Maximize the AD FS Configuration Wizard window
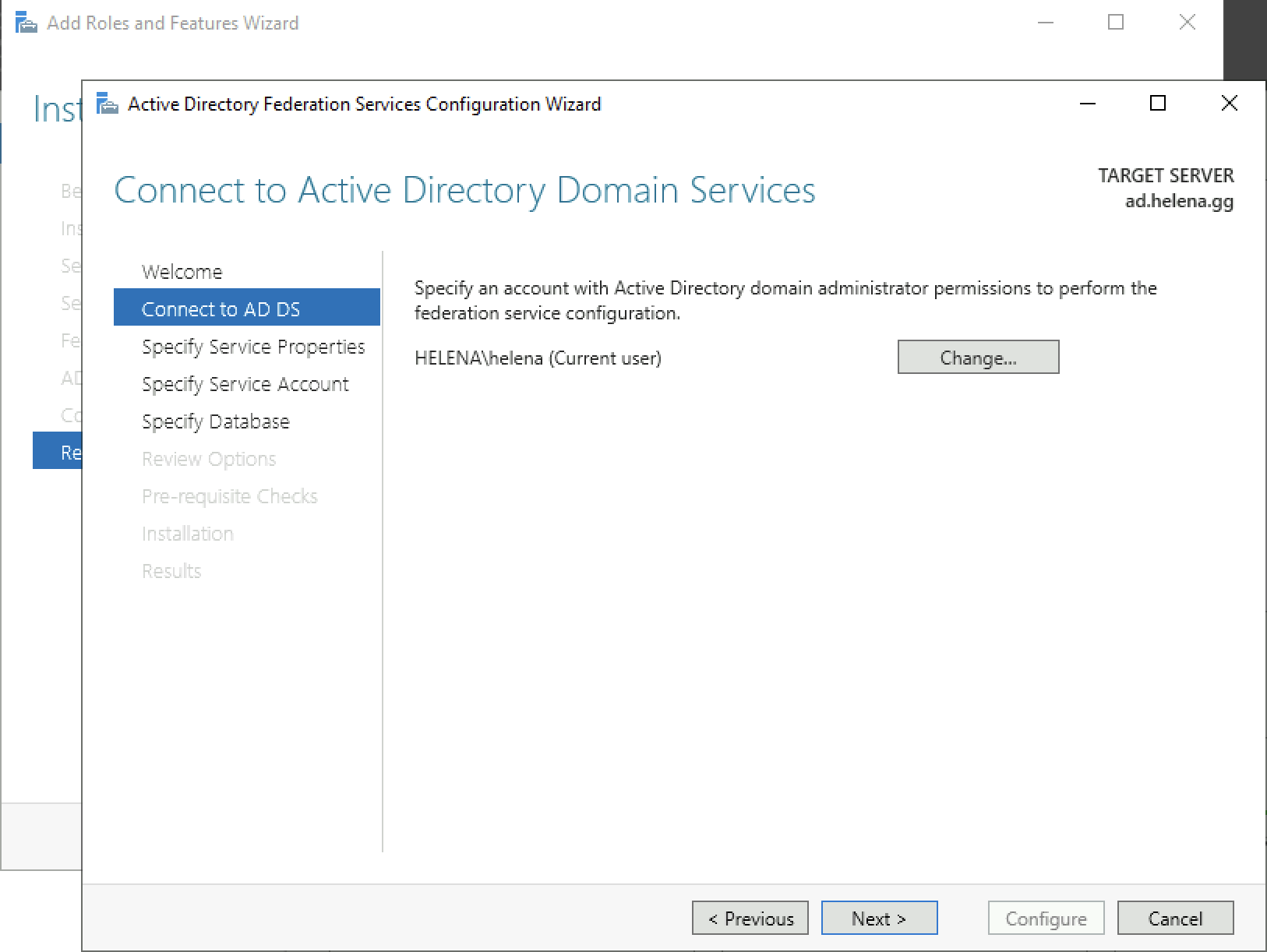Image resolution: width=1267 pixels, height=952 pixels. pos(1158,104)
